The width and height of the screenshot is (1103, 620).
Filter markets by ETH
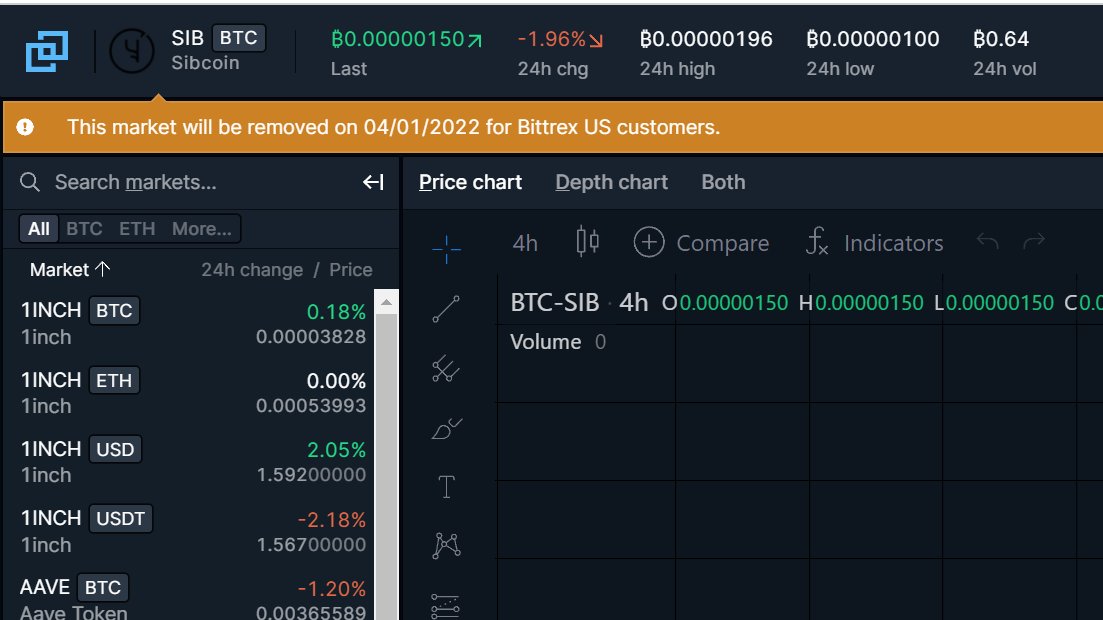coord(136,229)
